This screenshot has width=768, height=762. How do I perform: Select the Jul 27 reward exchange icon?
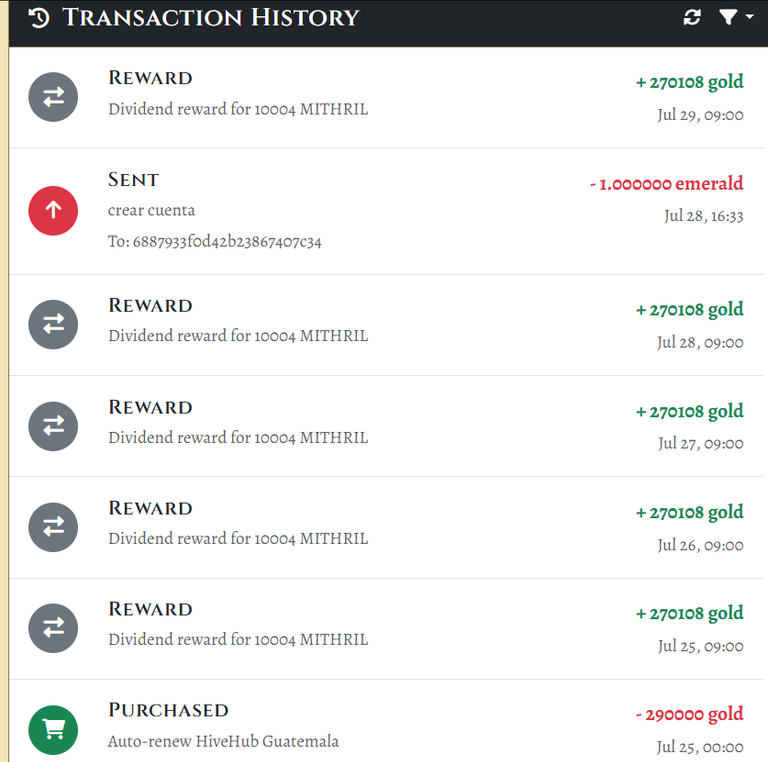(53, 426)
